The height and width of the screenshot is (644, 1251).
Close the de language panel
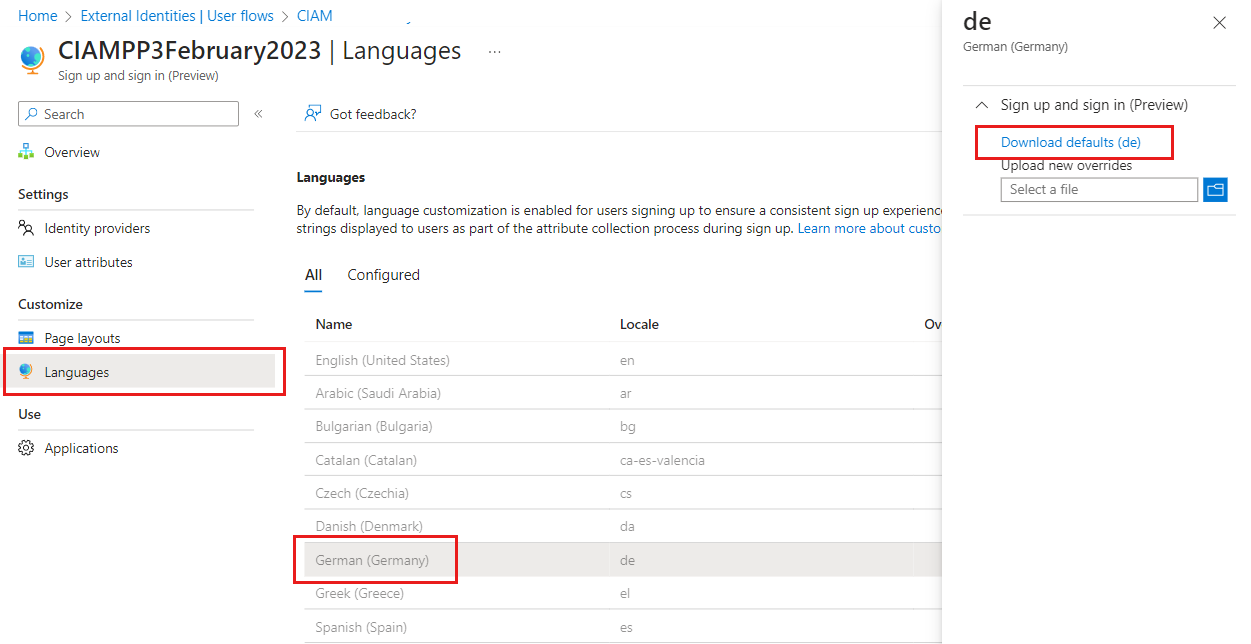click(1219, 23)
